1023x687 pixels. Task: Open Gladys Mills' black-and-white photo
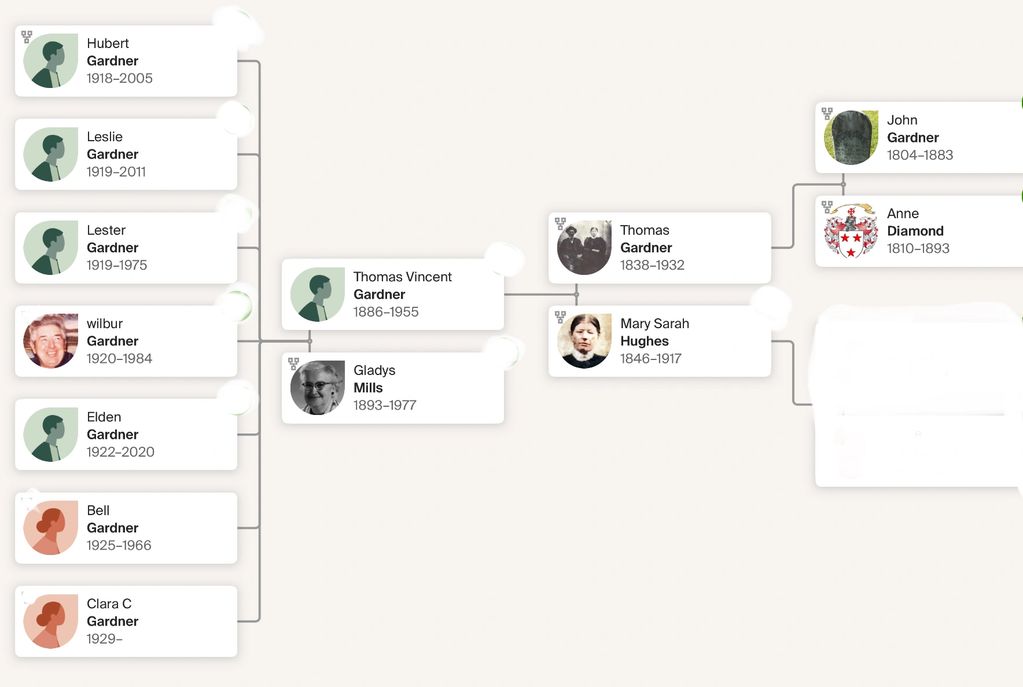318,388
